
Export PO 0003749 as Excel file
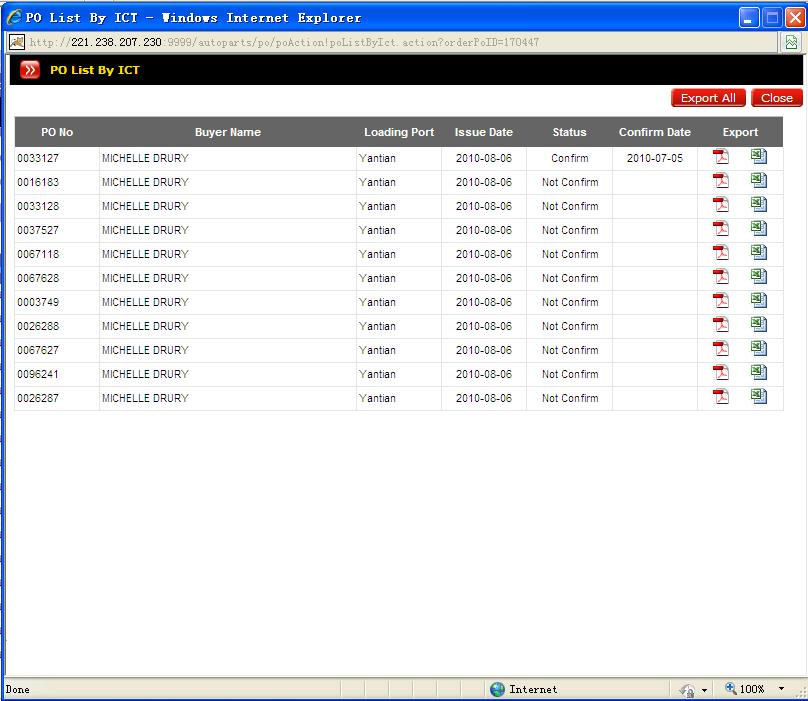click(759, 301)
